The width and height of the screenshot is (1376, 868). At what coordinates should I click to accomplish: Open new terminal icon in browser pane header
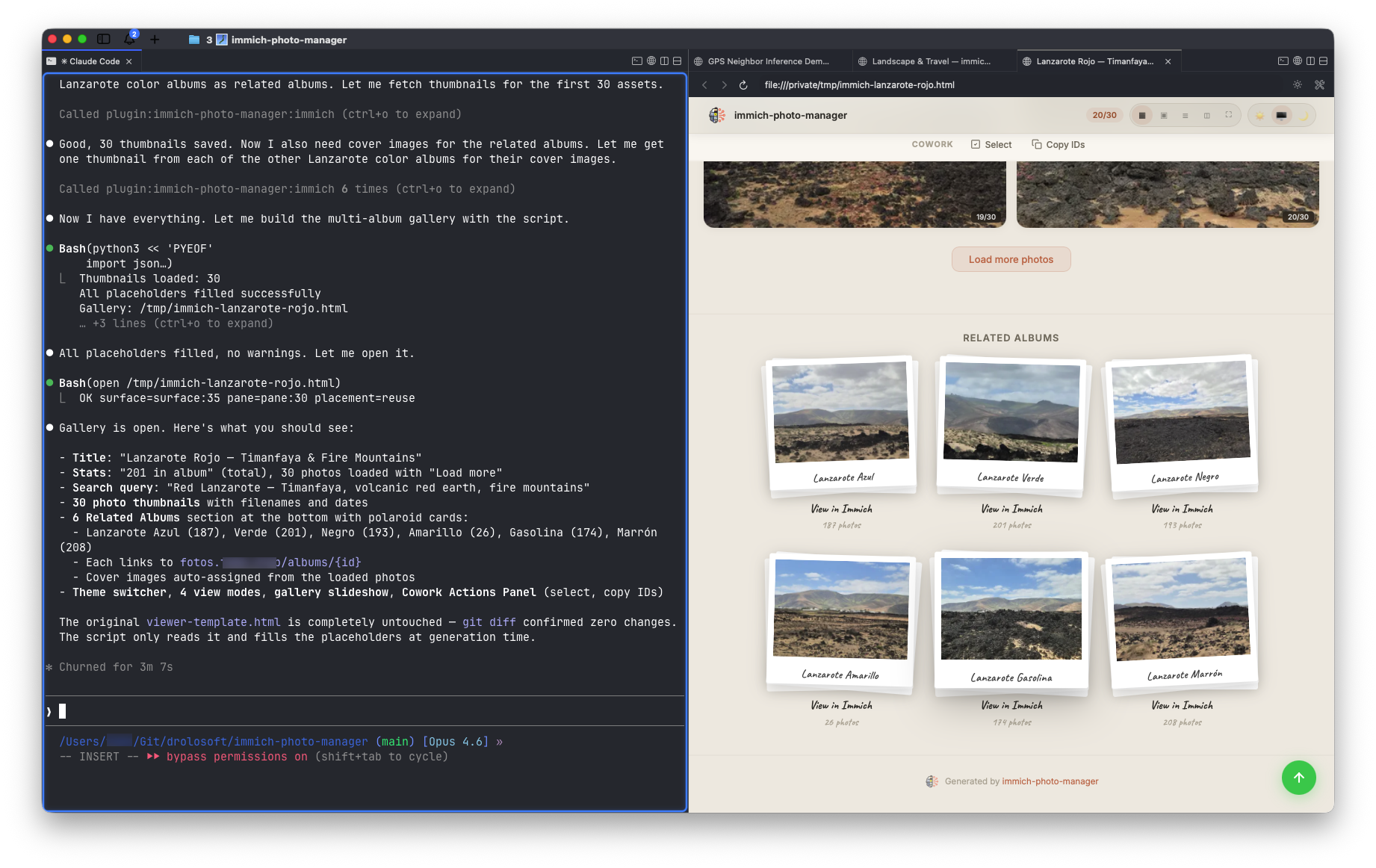1283,61
